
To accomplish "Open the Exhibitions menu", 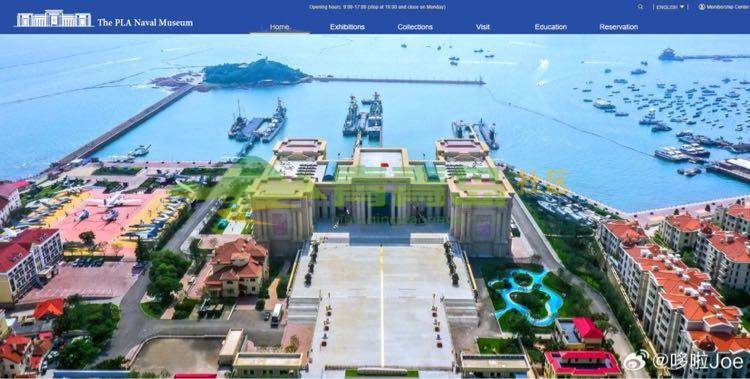I will tap(347, 27).
